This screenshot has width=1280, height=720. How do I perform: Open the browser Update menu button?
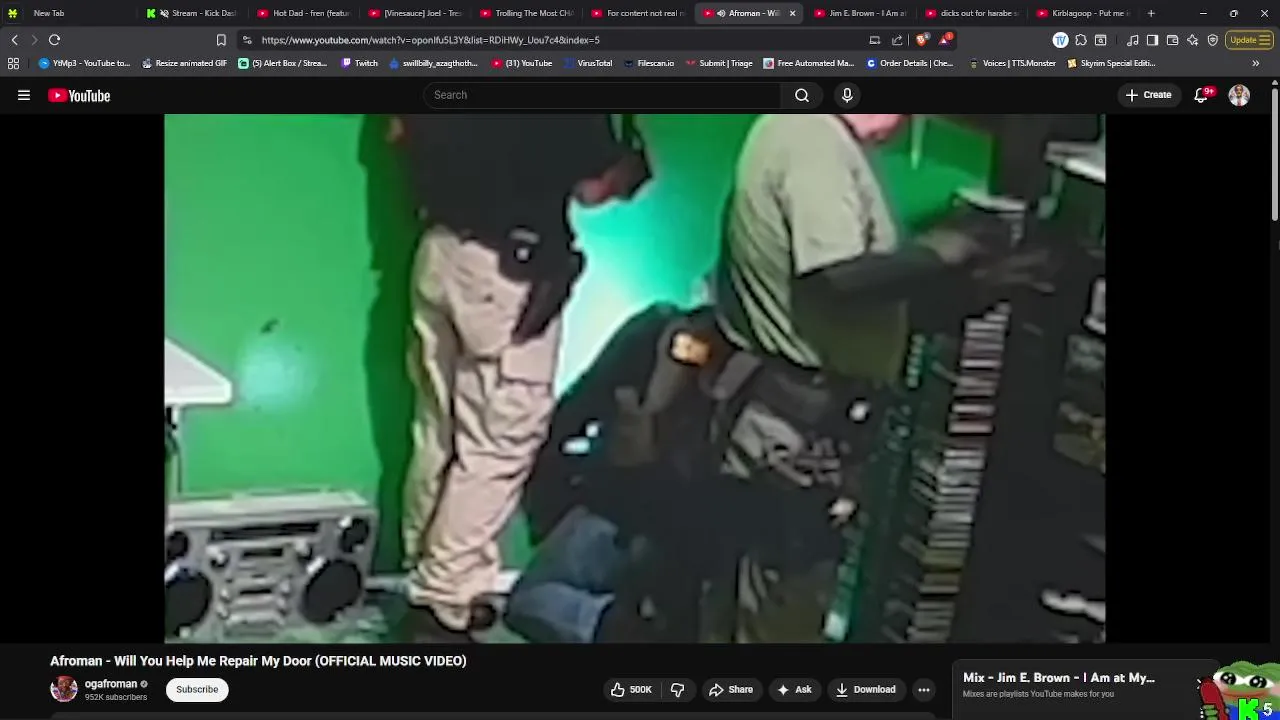tap(1249, 40)
